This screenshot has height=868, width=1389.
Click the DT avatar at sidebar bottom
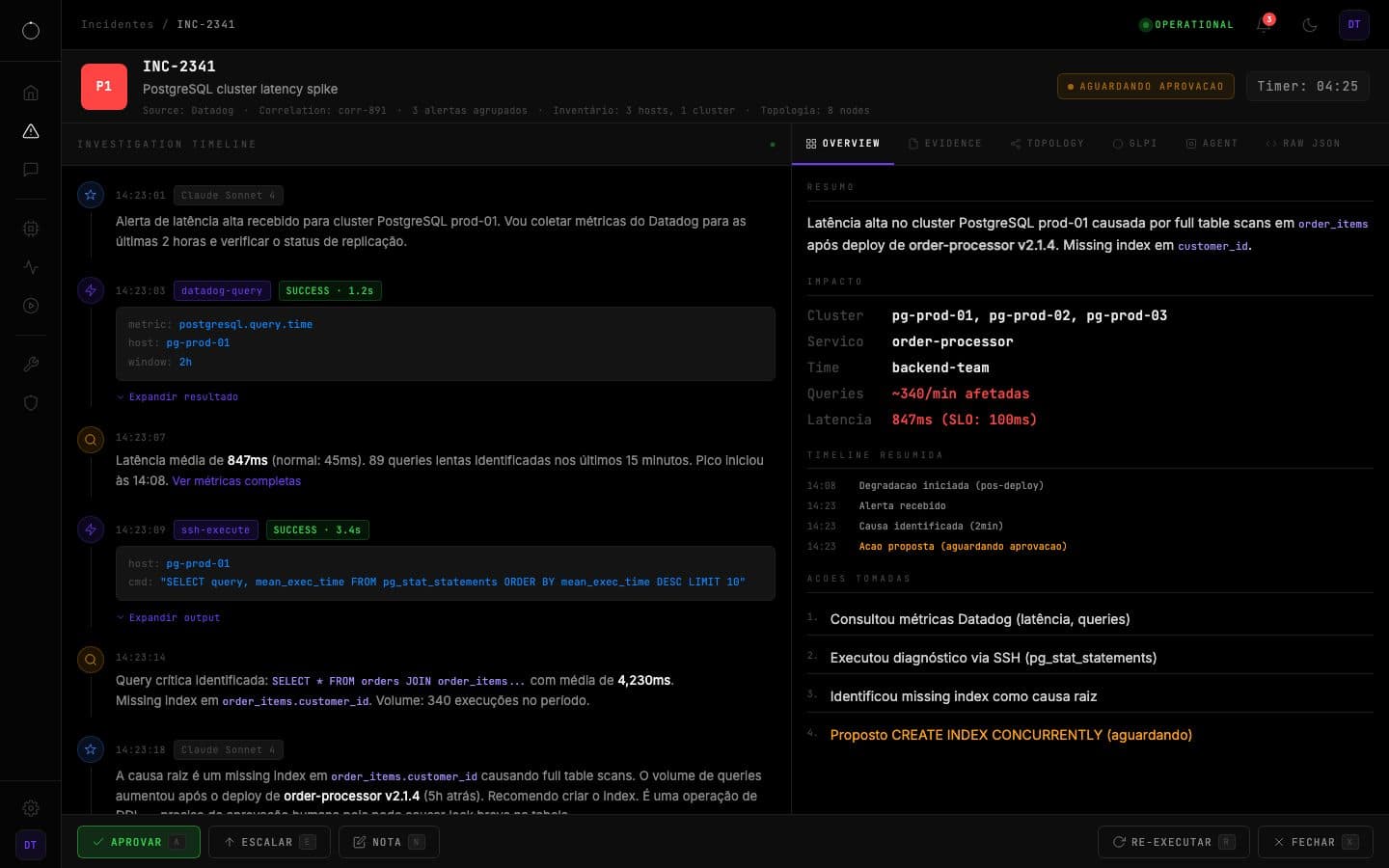tap(31, 845)
